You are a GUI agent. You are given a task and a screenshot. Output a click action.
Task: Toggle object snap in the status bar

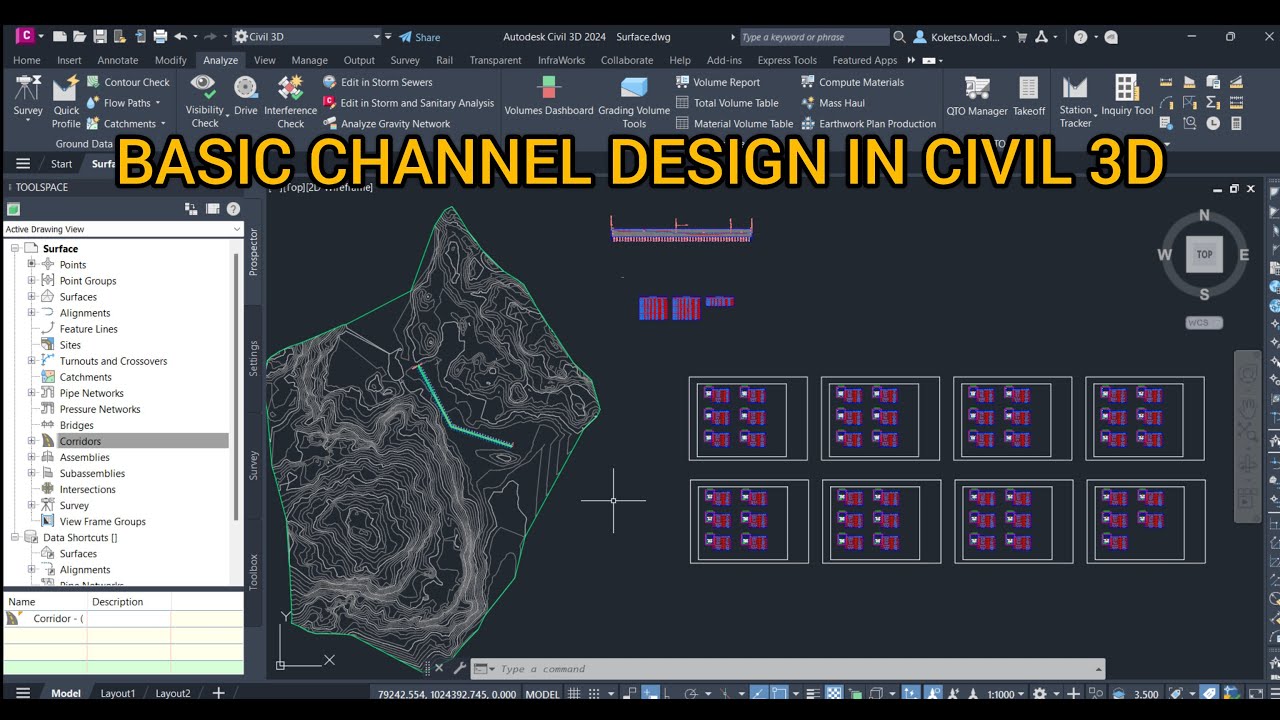point(780,693)
